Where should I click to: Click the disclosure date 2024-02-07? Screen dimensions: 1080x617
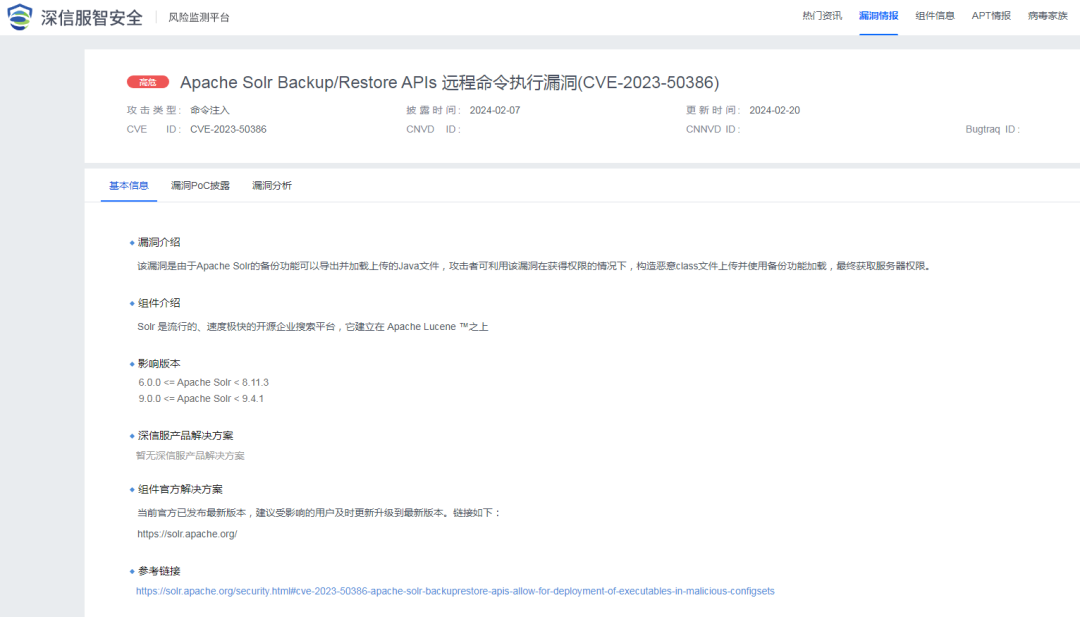tap(495, 110)
